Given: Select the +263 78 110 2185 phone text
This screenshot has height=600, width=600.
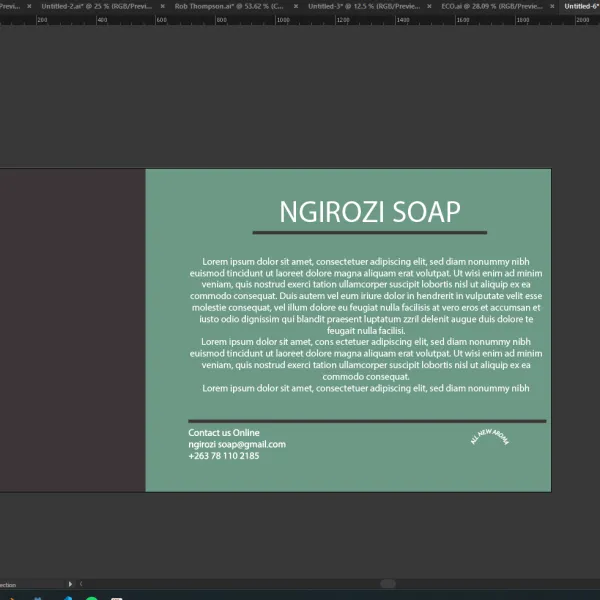Looking at the screenshot, I should coord(223,456).
